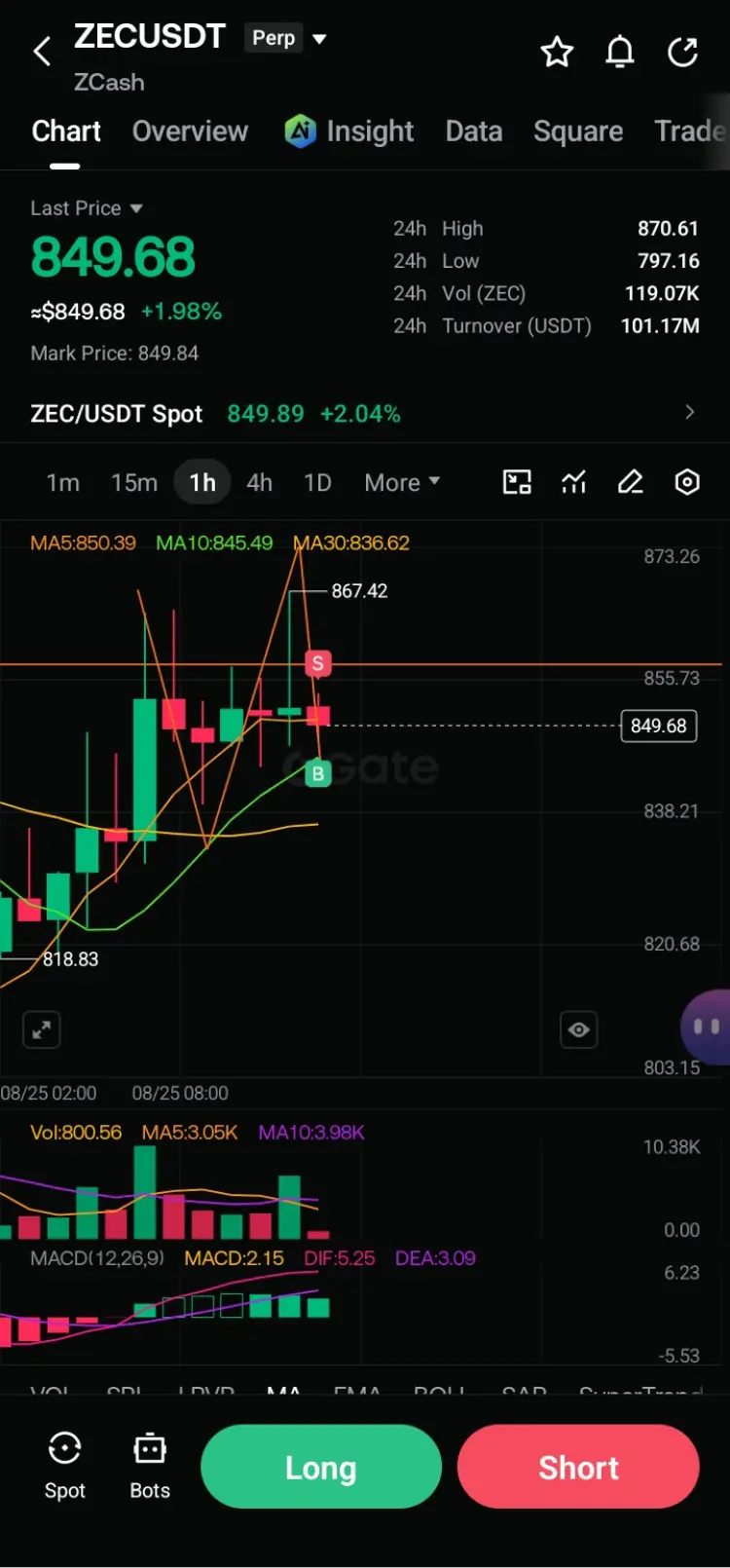Image resolution: width=730 pixels, height=1568 pixels.
Task: Open Bots from bottom bar
Action: tap(150, 1465)
